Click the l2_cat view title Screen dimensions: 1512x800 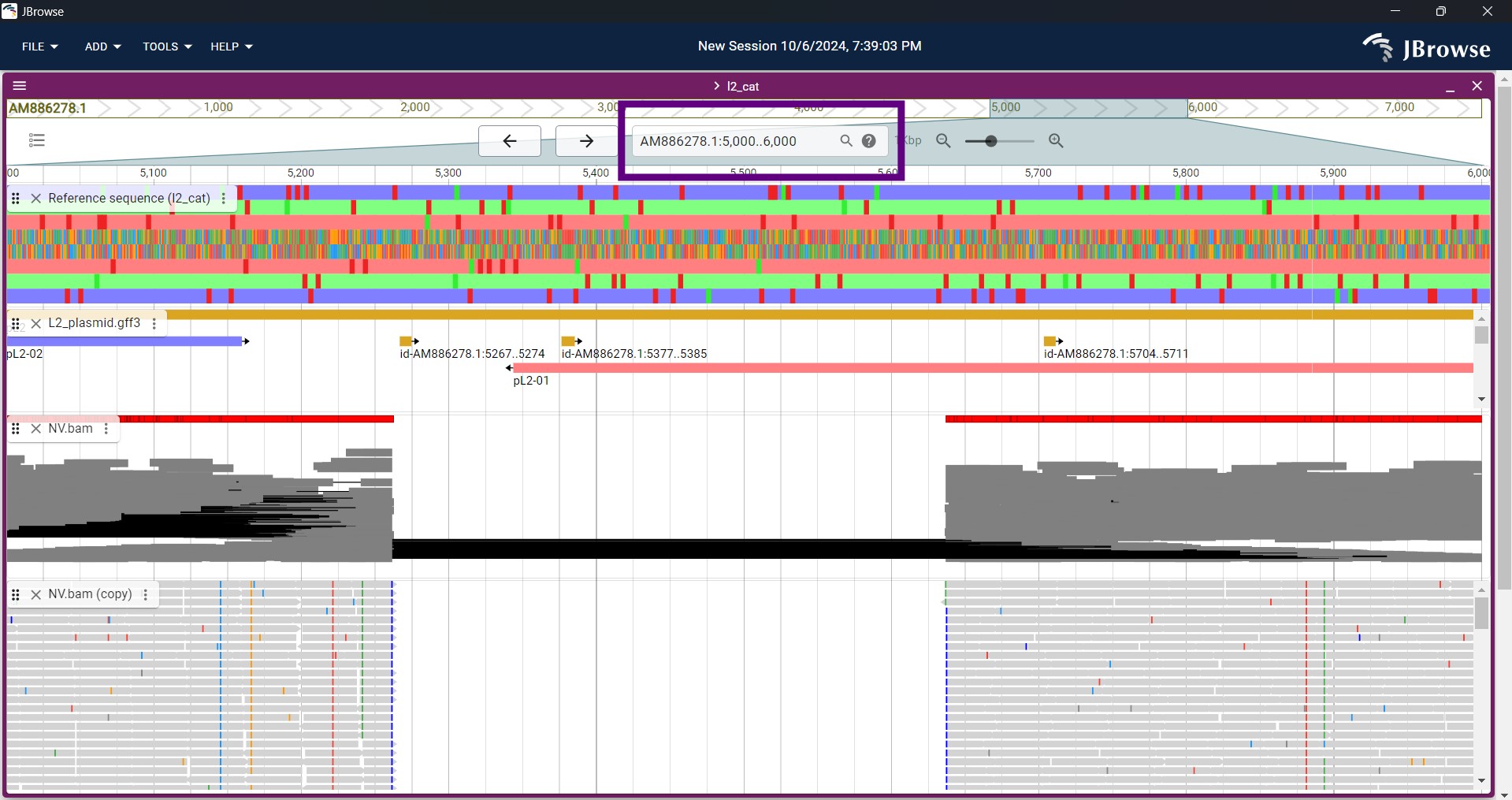pyautogui.click(x=742, y=87)
